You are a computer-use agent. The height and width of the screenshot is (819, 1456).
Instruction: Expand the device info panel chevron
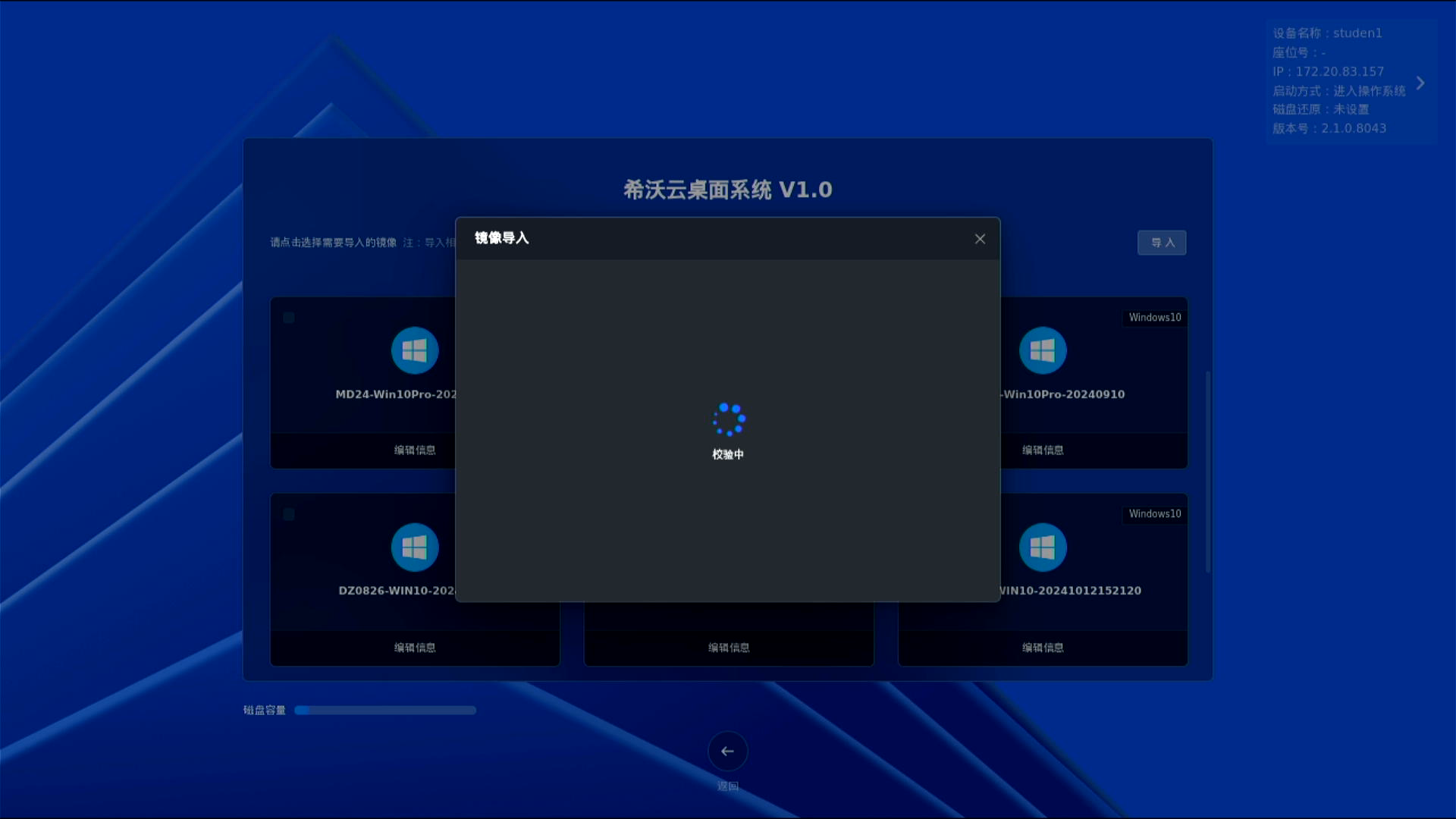[x=1420, y=83]
